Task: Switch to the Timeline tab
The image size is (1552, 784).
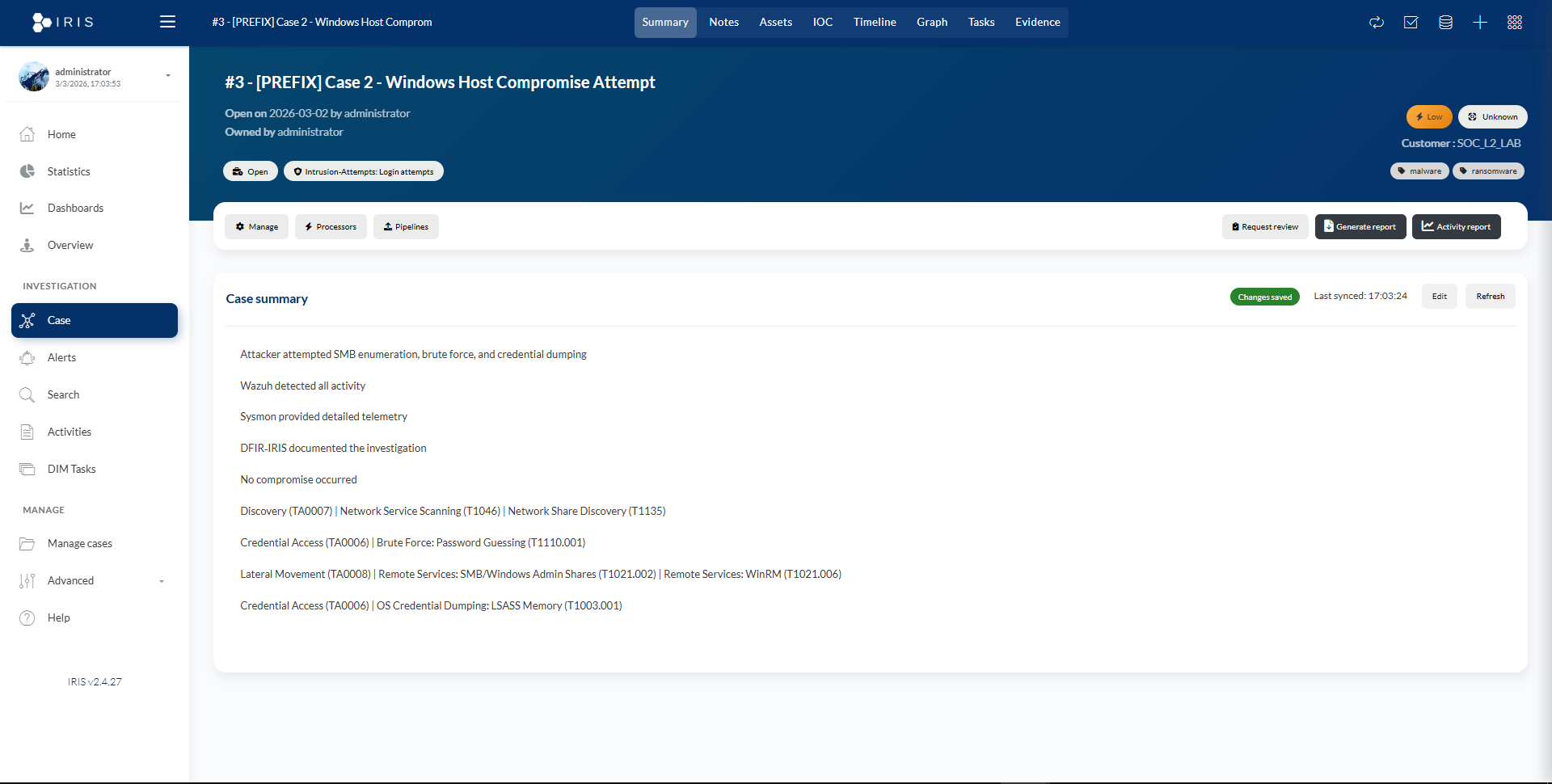Action: tap(874, 23)
